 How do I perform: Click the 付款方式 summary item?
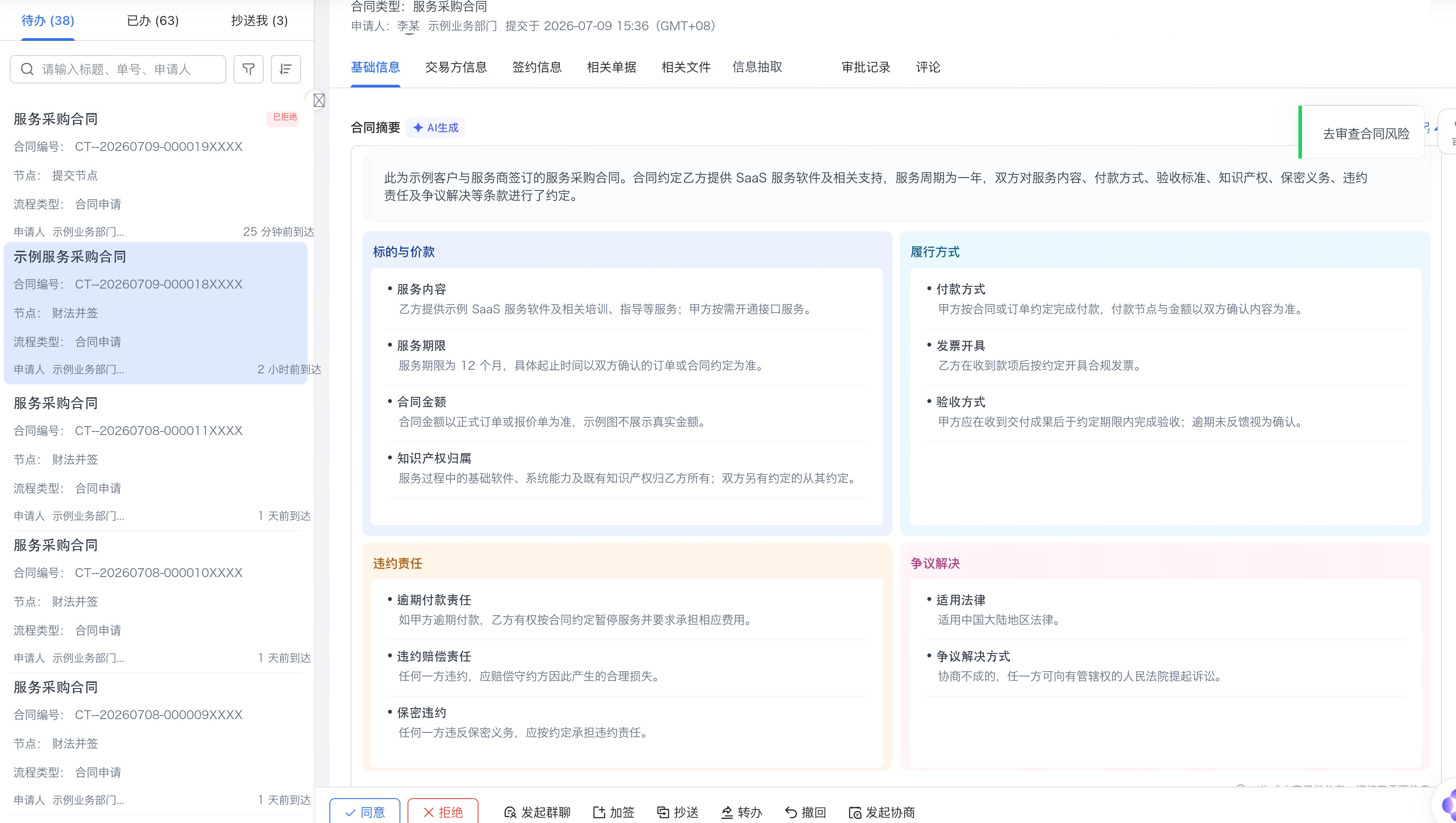[1166, 300]
